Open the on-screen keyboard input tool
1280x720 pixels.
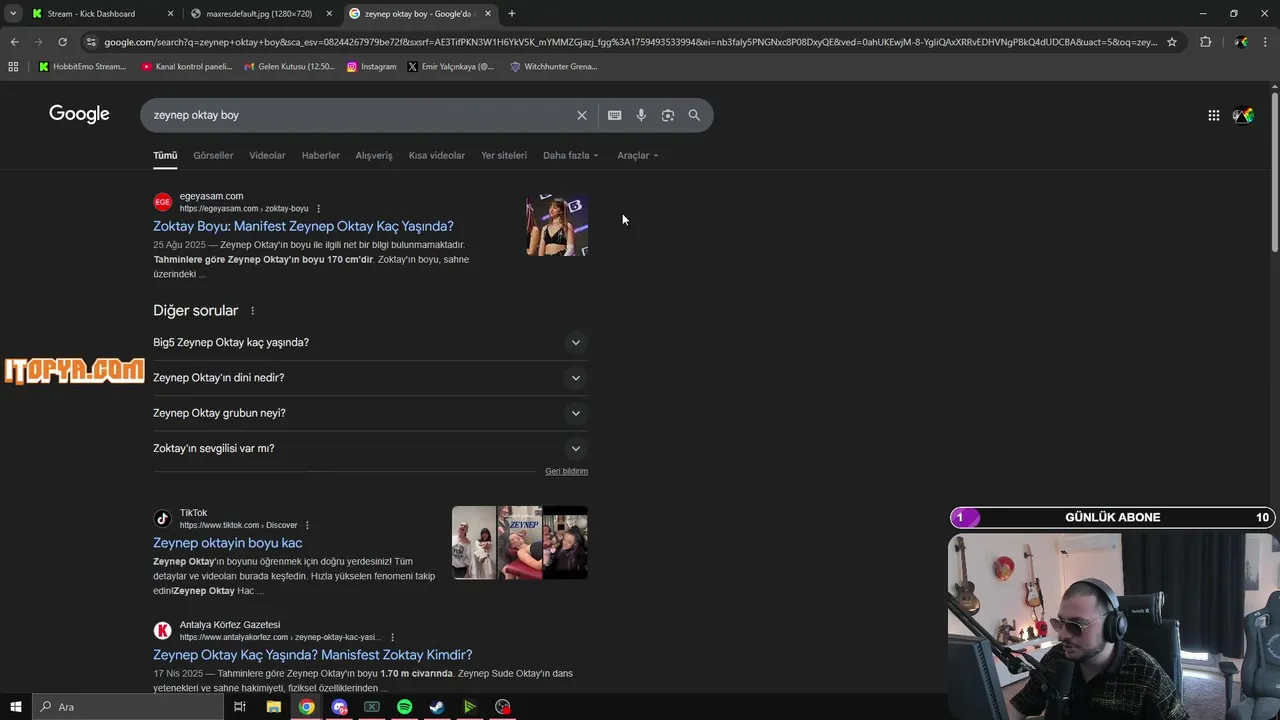point(614,115)
